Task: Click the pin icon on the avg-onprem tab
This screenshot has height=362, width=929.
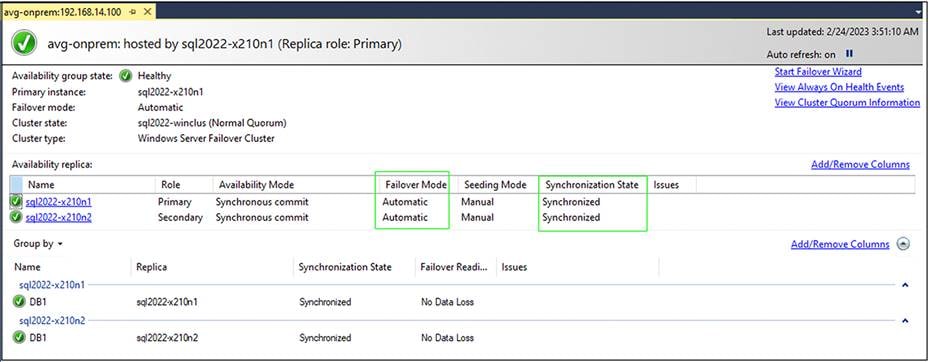Action: click(133, 12)
